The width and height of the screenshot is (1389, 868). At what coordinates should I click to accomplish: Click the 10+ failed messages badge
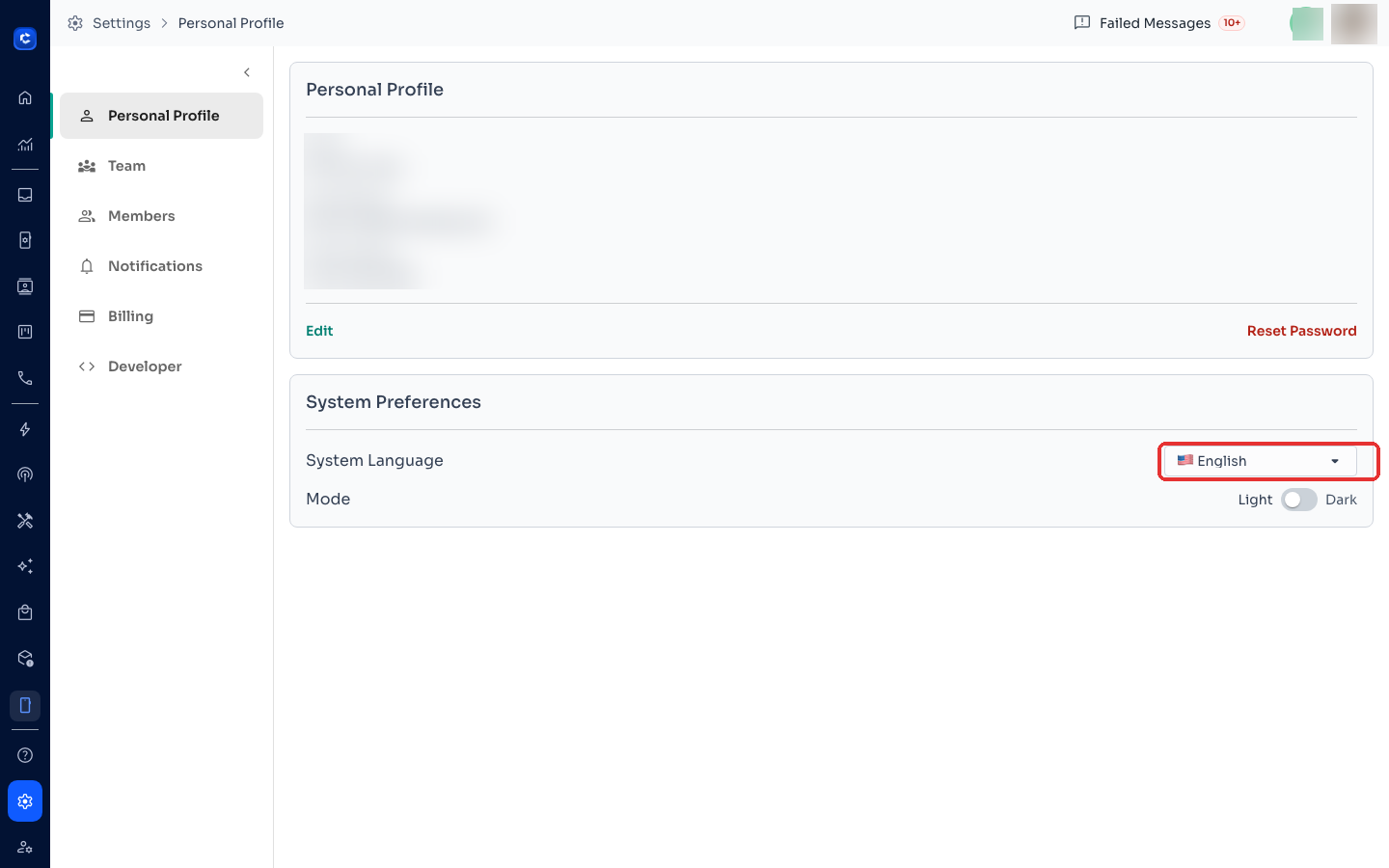pos(1232,23)
